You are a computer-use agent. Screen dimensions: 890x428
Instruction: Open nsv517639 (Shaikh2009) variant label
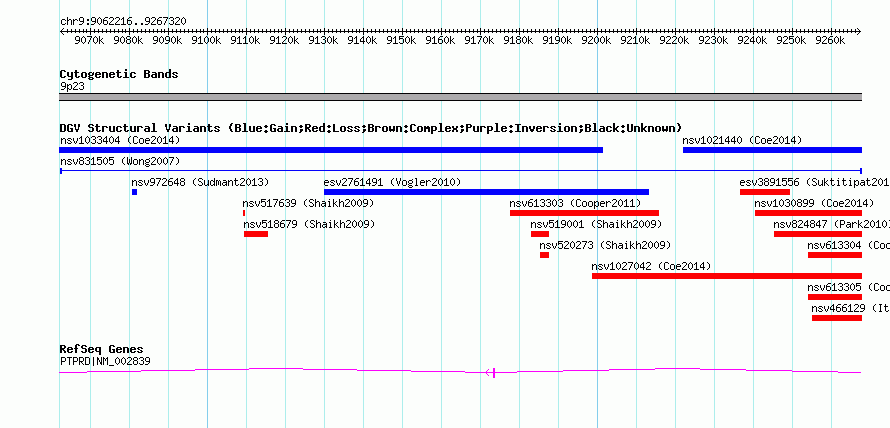coord(308,203)
